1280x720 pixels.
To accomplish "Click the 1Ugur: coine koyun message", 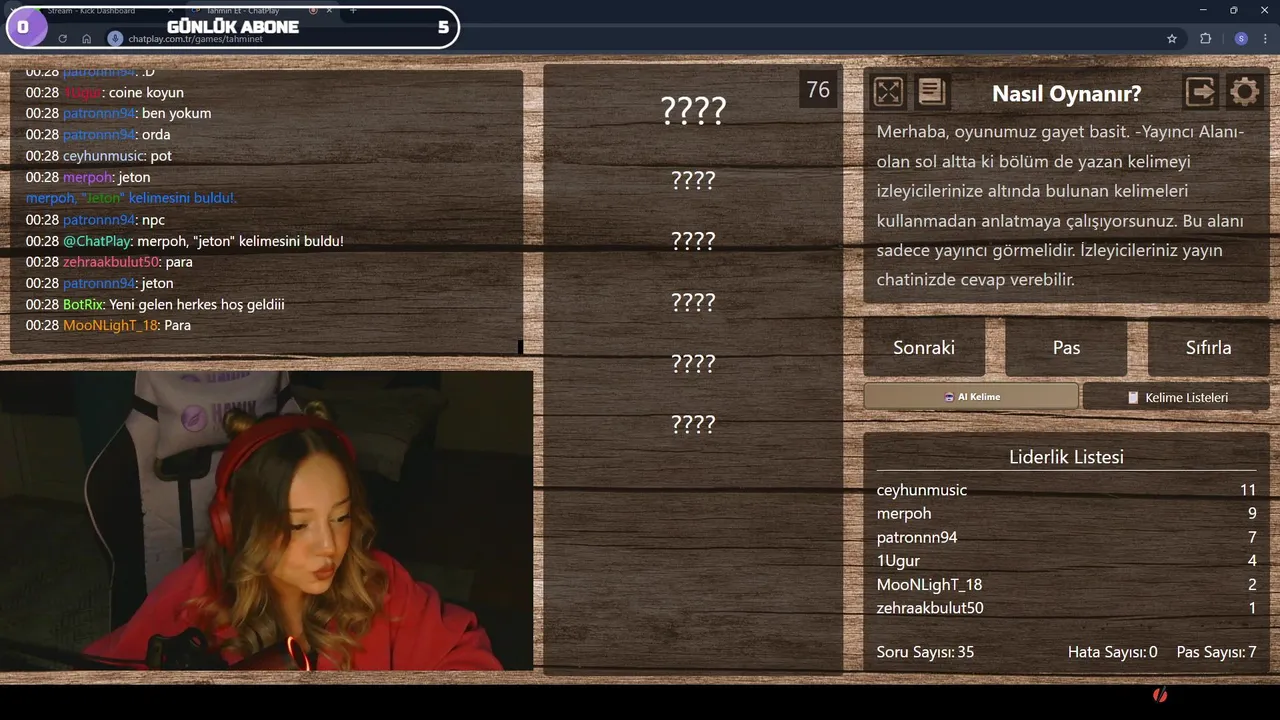I will tap(105, 92).
